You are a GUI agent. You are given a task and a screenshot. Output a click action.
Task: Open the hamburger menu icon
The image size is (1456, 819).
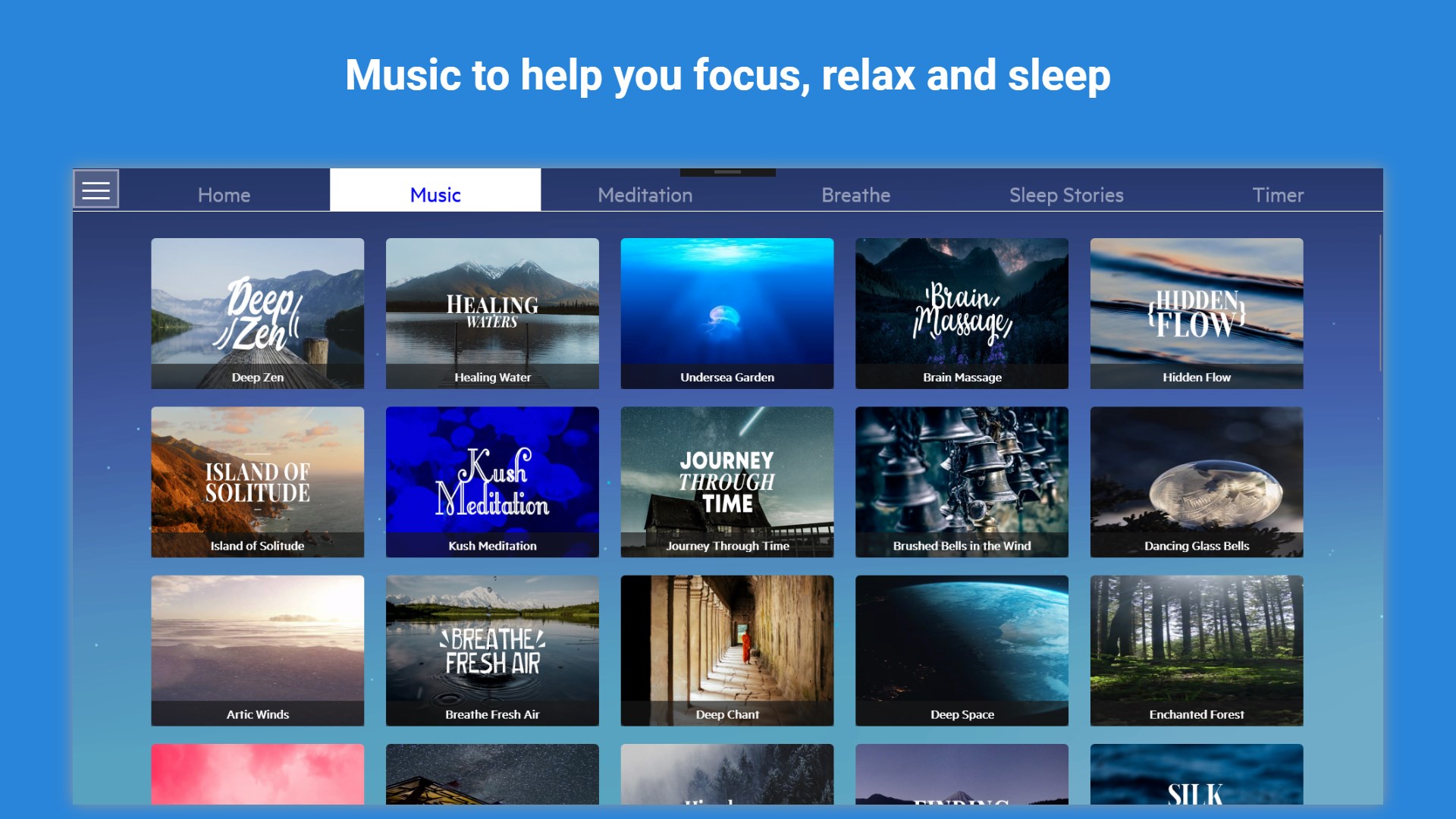click(96, 190)
